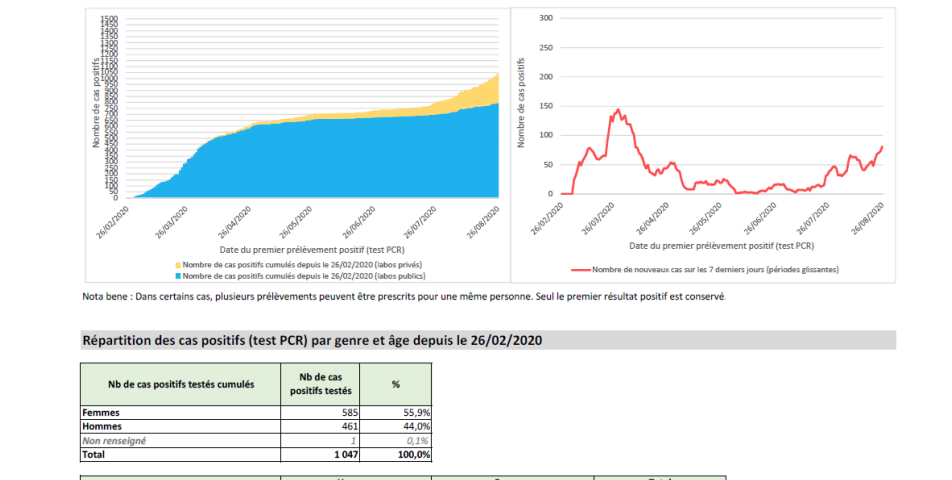The image size is (952, 480).
Task: Click the Non renseigné row label
Action: point(115,439)
